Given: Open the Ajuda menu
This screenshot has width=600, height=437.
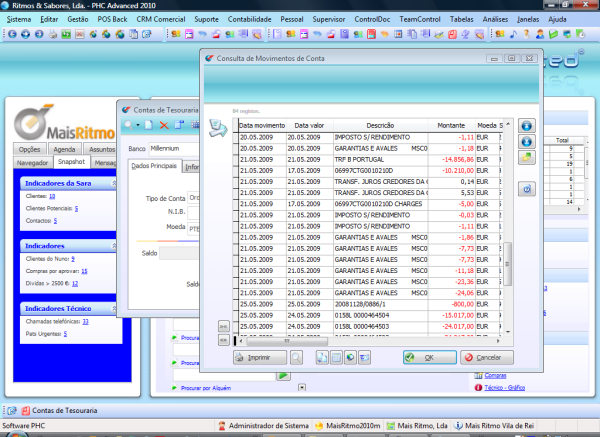Looking at the screenshot, I should click(557, 19).
